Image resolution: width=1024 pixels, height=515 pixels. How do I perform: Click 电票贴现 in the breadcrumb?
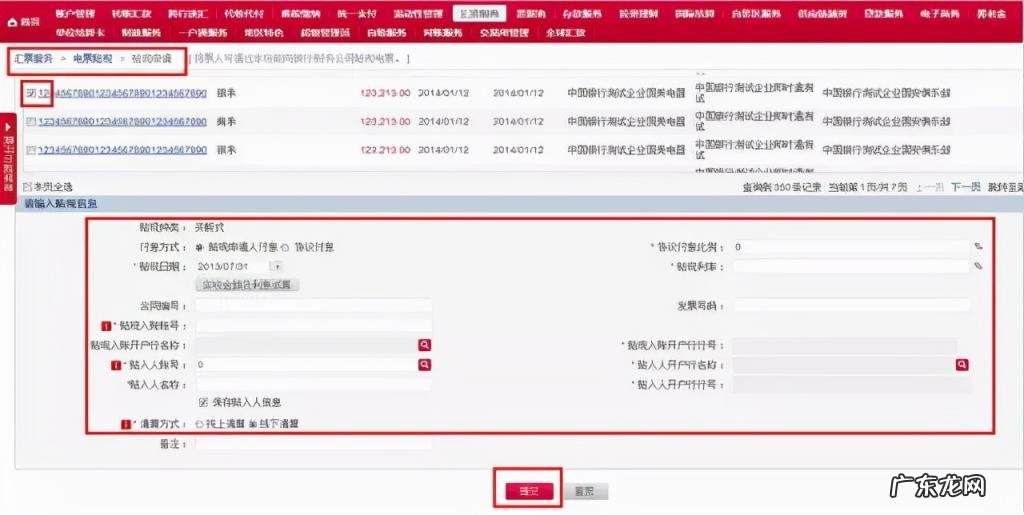(x=93, y=59)
